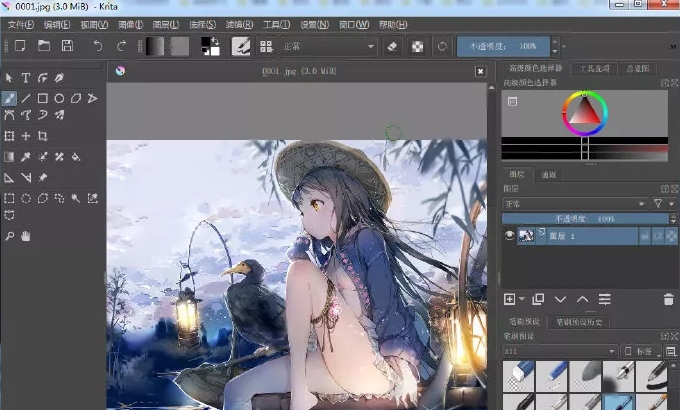Select the Color Picker eyedropper tool

[x=26, y=157]
